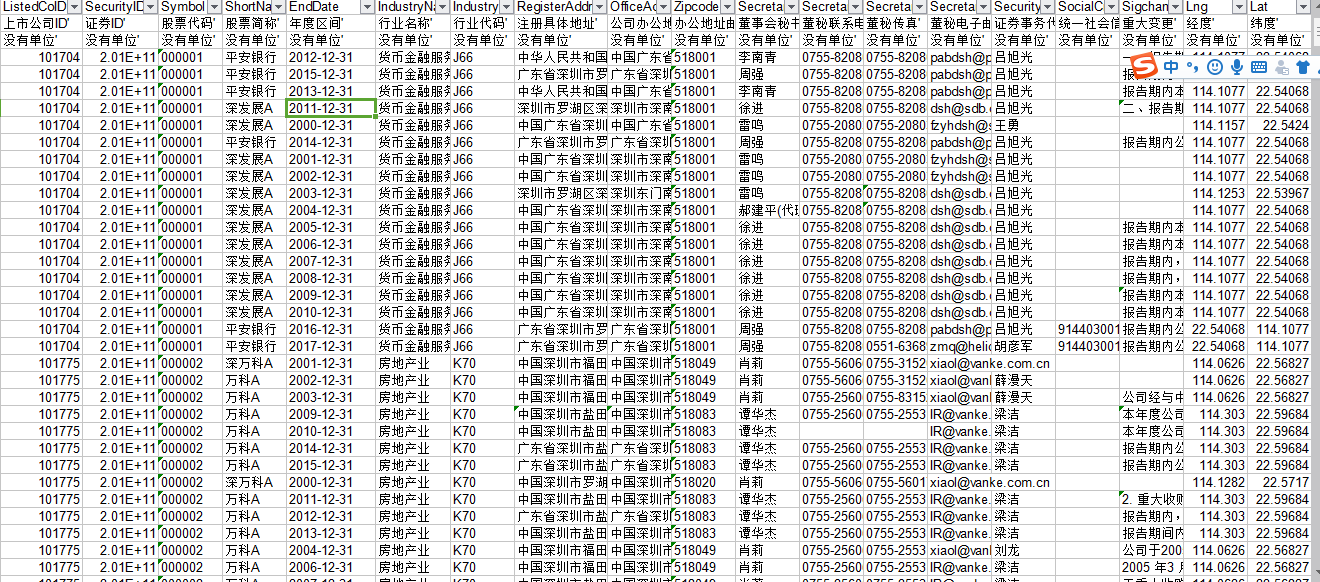Click the 纬度' cell
1320x582 pixels.
1280,24
